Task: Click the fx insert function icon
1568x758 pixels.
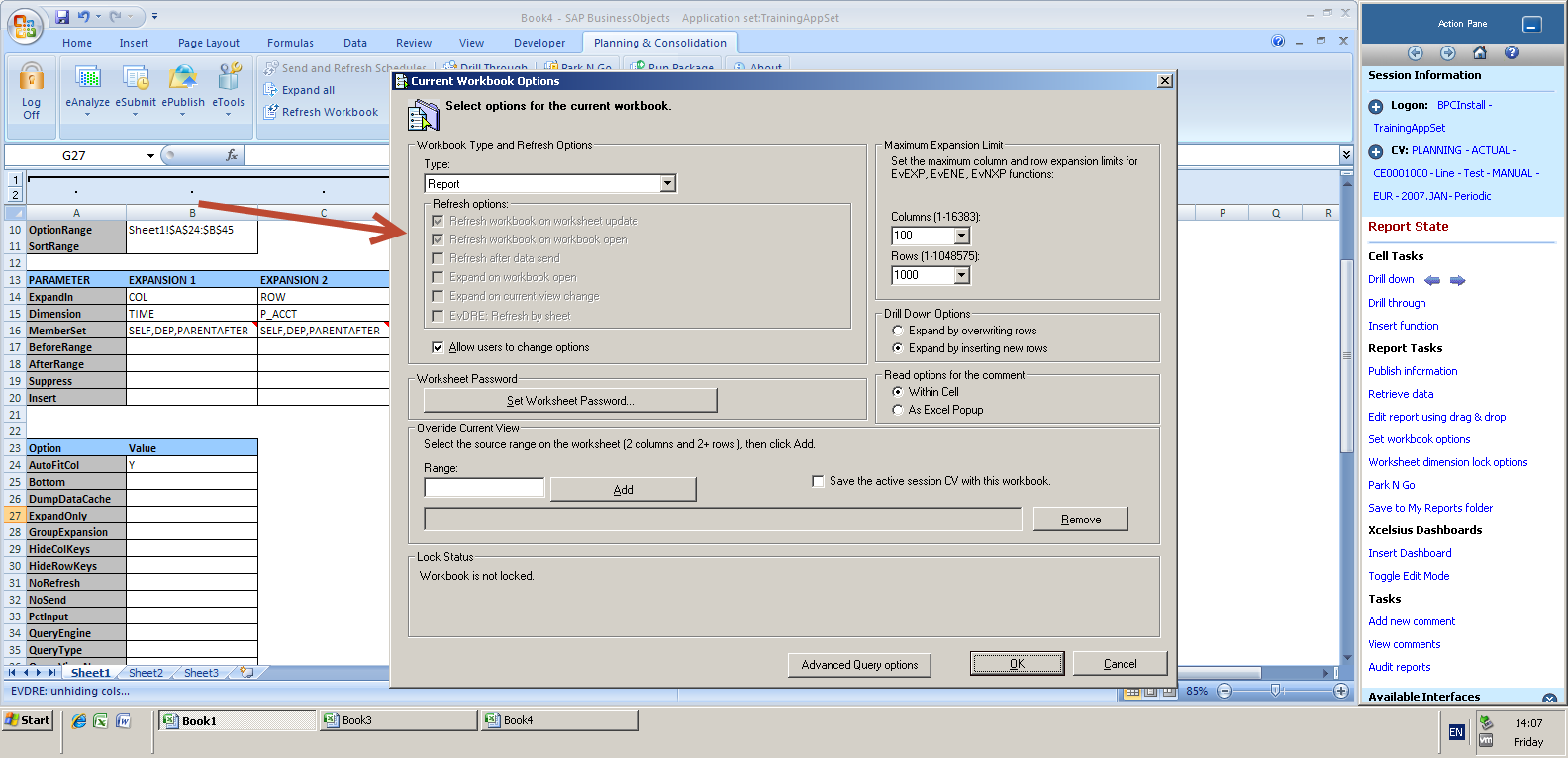Action: tap(232, 155)
